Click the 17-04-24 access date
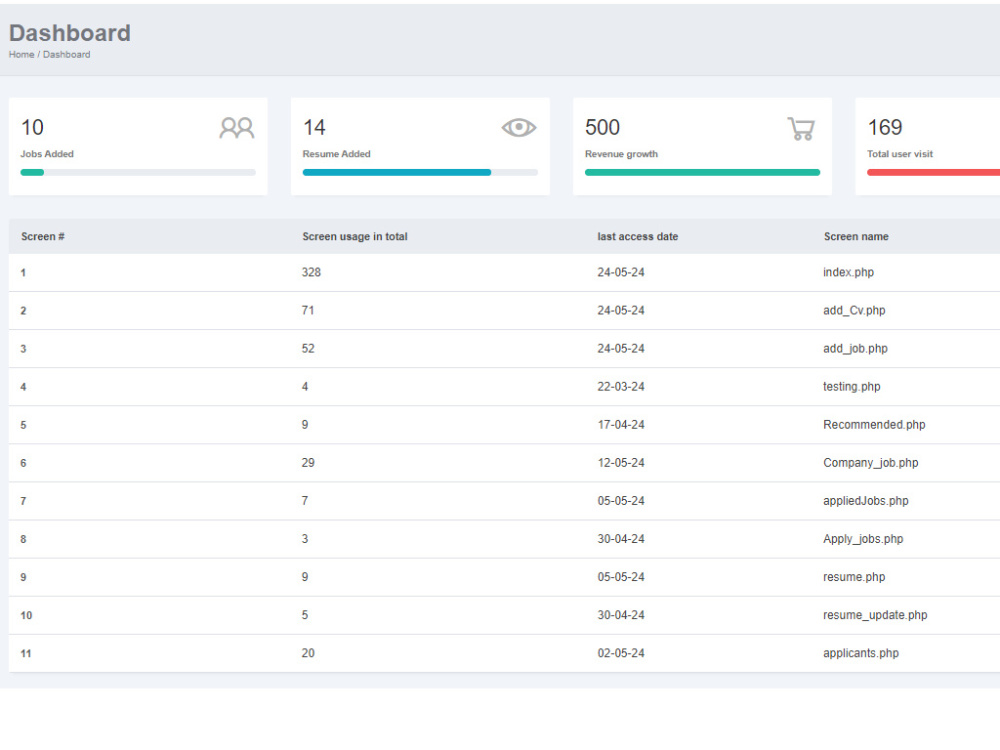This screenshot has width=1000, height=750. coord(621,425)
